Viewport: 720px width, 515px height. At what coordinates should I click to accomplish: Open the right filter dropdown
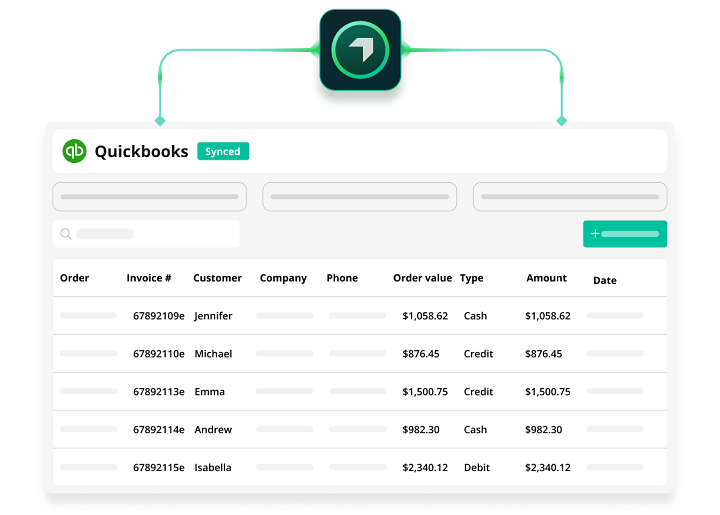(569, 197)
